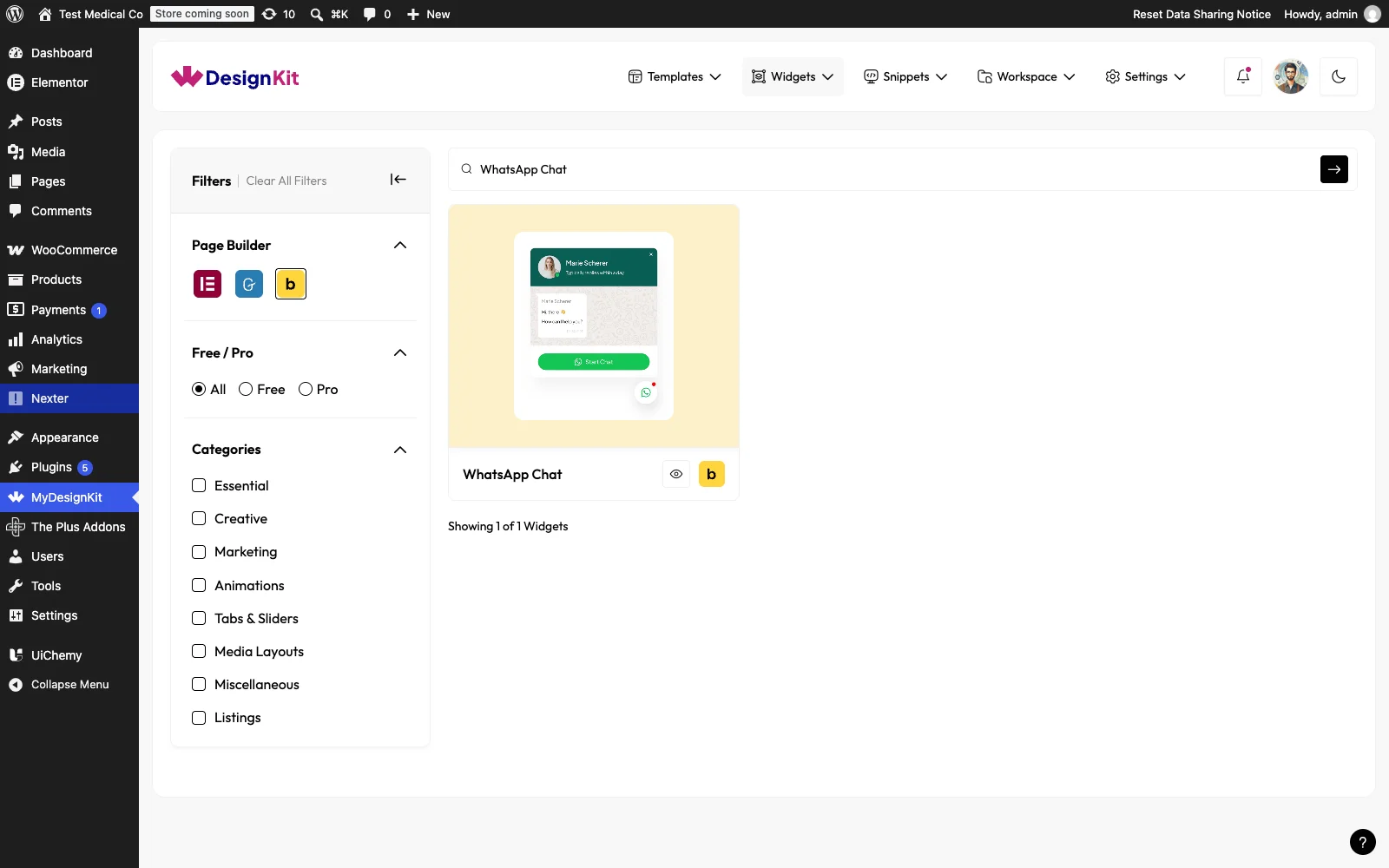Select the All radio option
1389x868 pixels.
(199, 389)
